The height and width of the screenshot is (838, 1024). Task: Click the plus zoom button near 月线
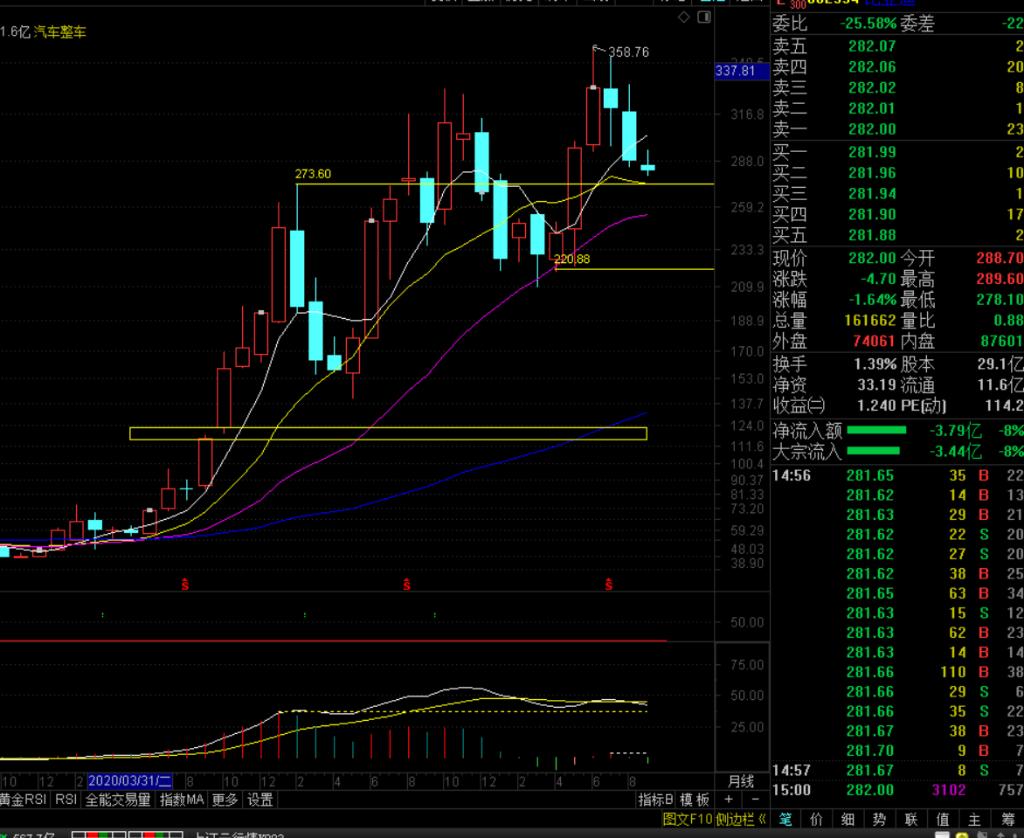pos(728,800)
